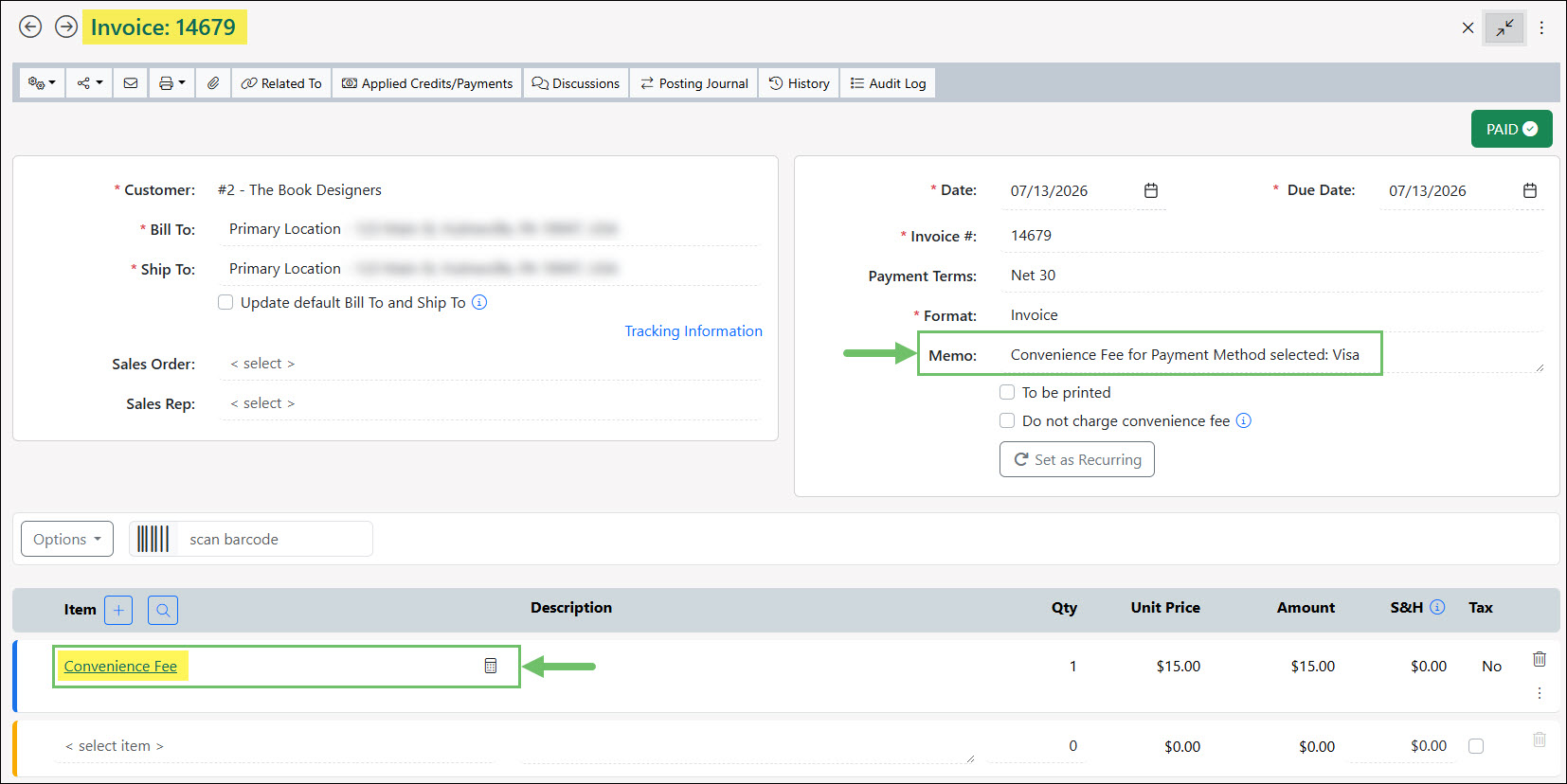The image size is (1567, 784).
Task: Add a new item with plus icon
Action: (x=118, y=610)
